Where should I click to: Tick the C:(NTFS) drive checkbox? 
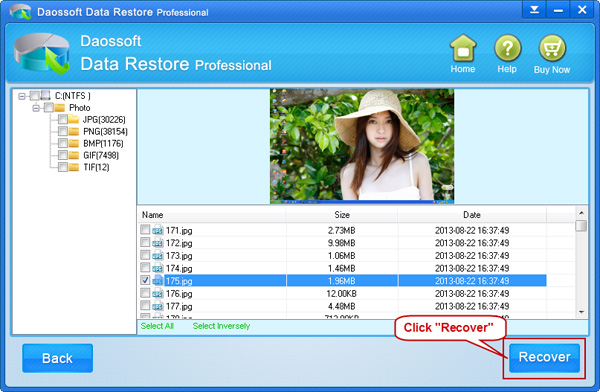coord(34,95)
